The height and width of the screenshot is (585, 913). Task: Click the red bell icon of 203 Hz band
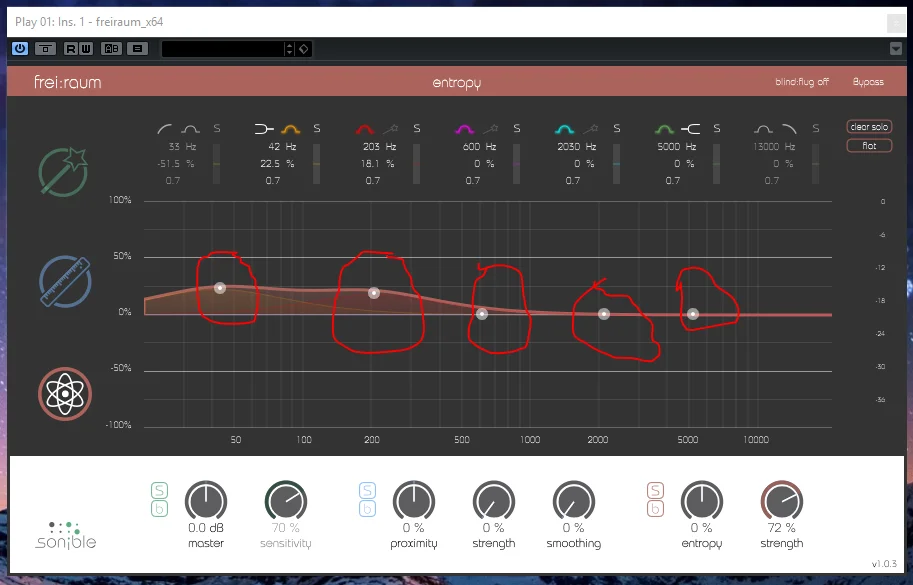(x=365, y=129)
